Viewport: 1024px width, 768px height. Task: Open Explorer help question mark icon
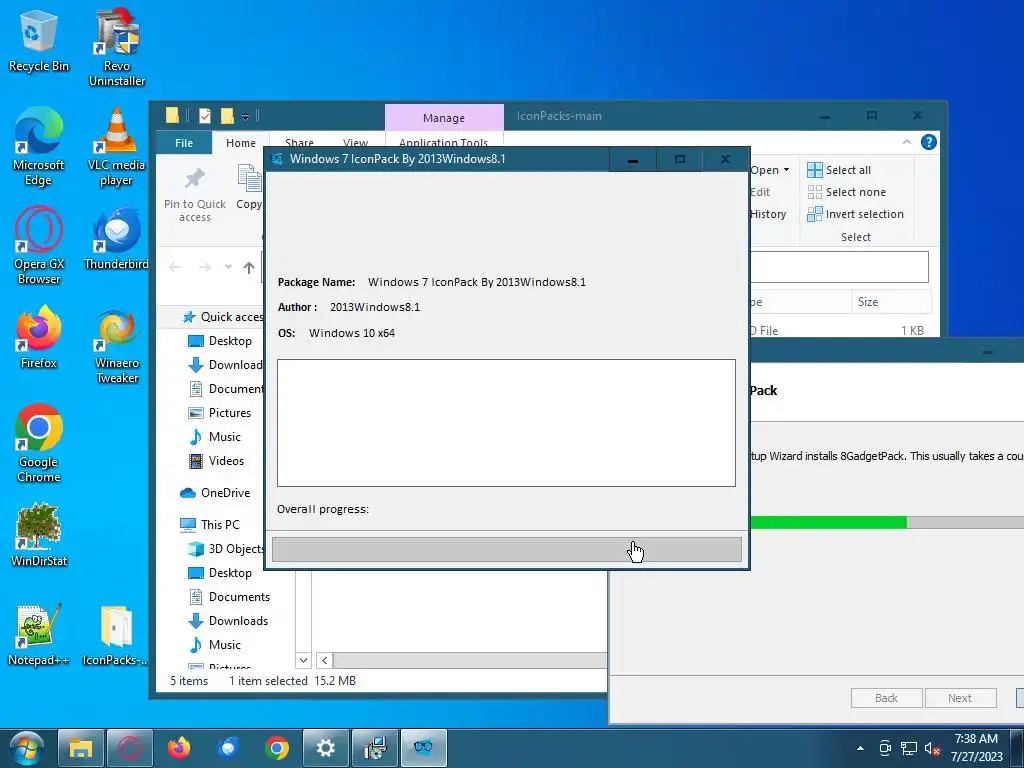(x=928, y=142)
